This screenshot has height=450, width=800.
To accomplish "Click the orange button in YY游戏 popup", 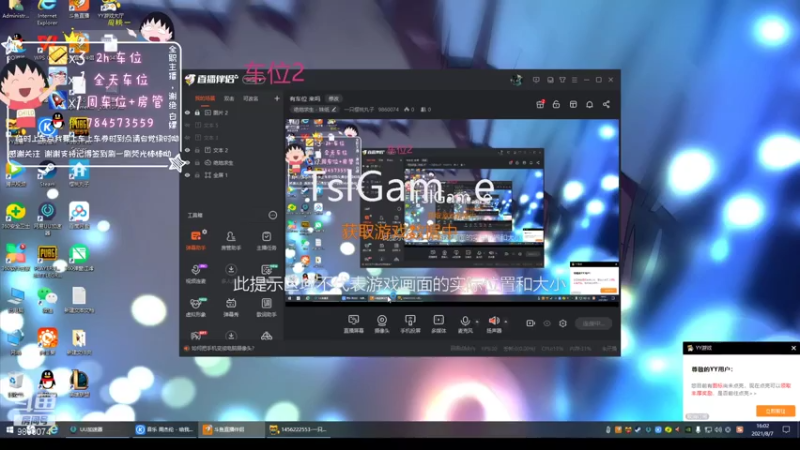I will [775, 411].
